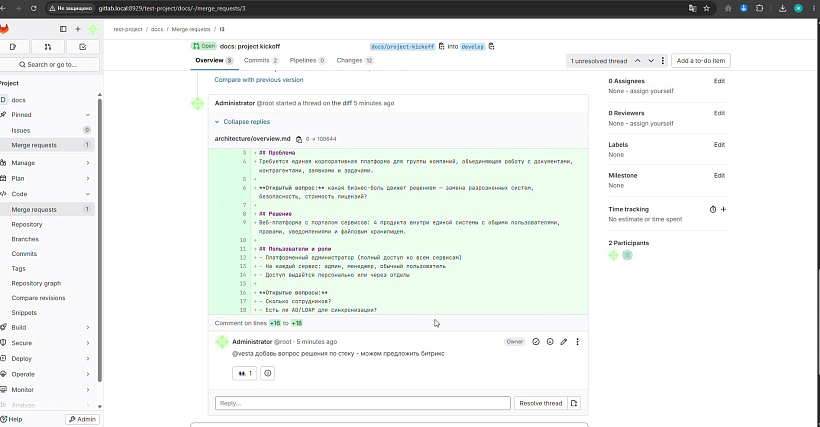Edit the Milestone in right sidebar
This screenshot has height=427, width=820.
point(720,176)
